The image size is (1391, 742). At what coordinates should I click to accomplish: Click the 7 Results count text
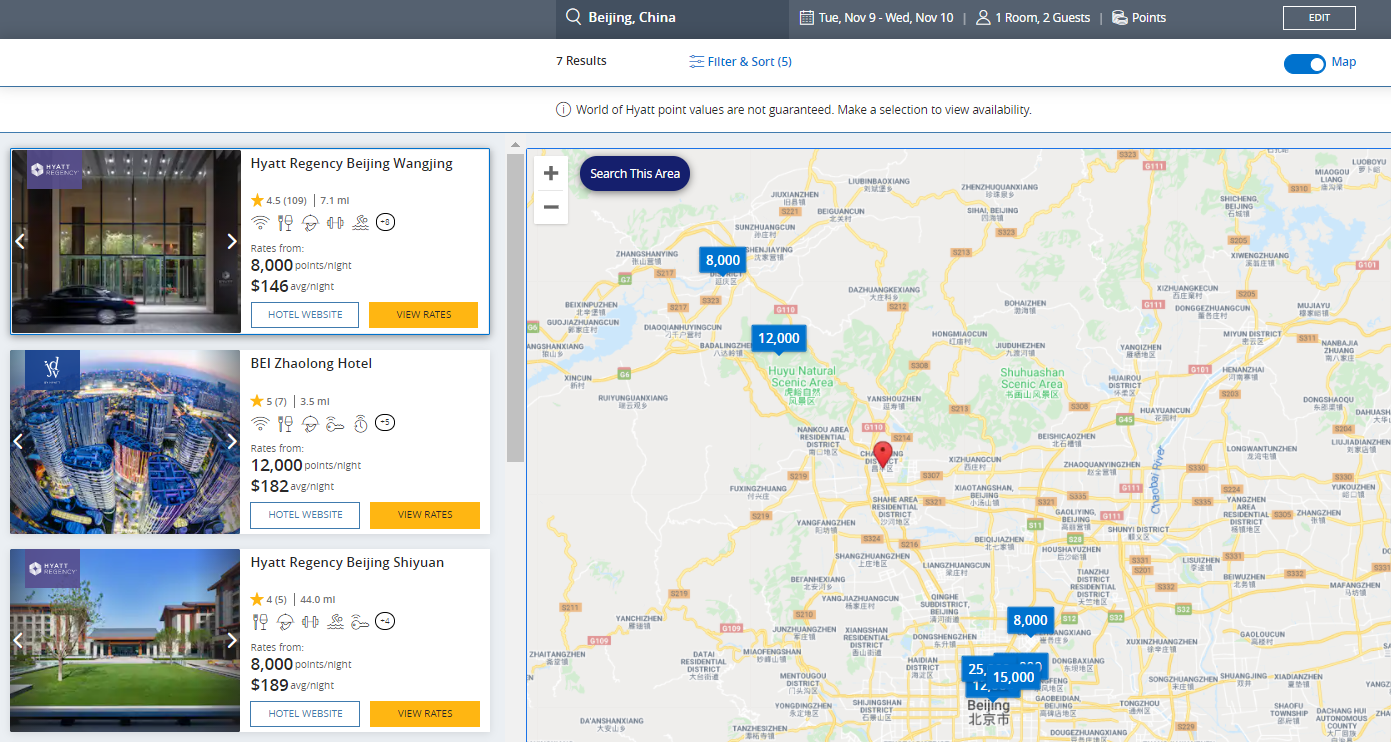click(581, 61)
